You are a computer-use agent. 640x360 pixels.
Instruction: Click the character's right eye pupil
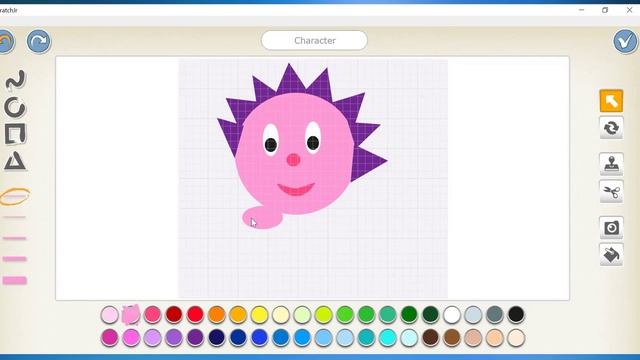pyautogui.click(x=313, y=143)
